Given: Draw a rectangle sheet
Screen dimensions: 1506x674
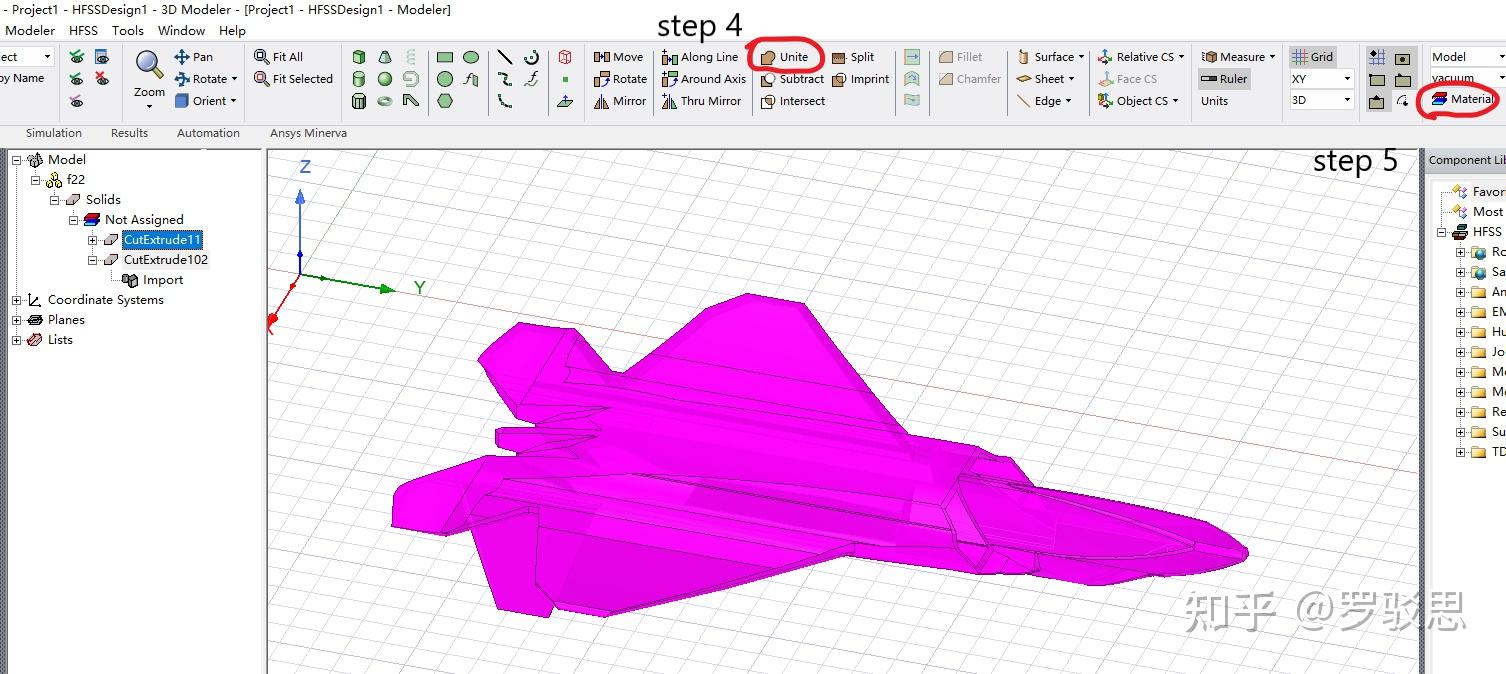Looking at the screenshot, I should (x=445, y=57).
